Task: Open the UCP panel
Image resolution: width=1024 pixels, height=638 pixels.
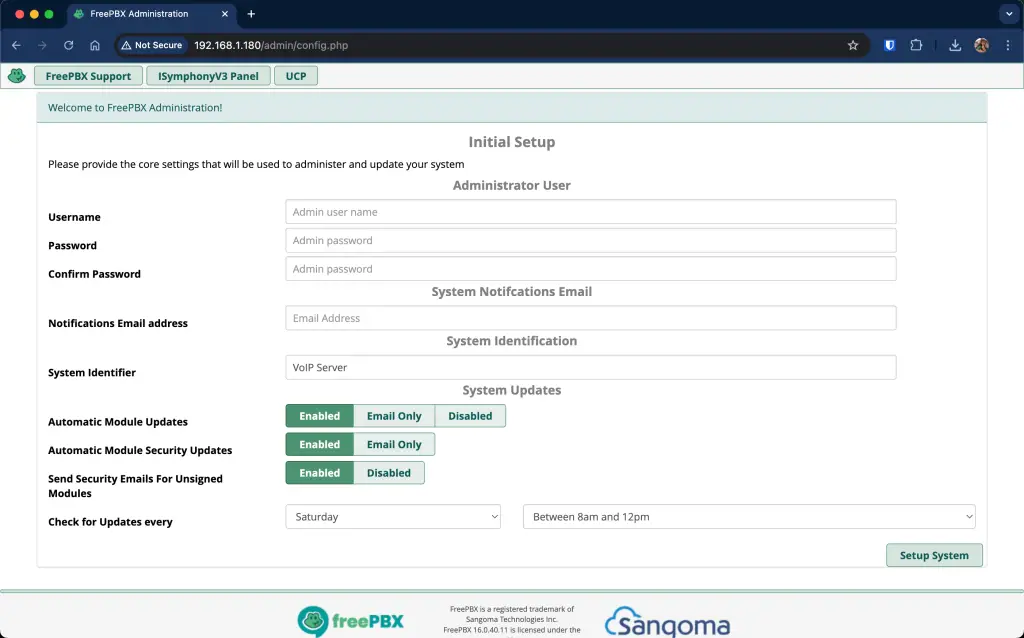Action: [x=295, y=75]
